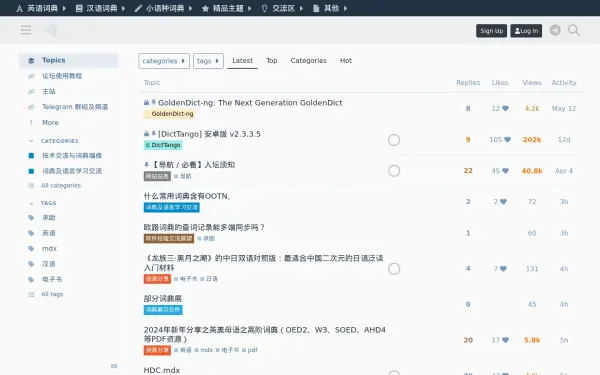Open the 部分词典展 topic
The image size is (600, 375).
[x=163, y=298]
